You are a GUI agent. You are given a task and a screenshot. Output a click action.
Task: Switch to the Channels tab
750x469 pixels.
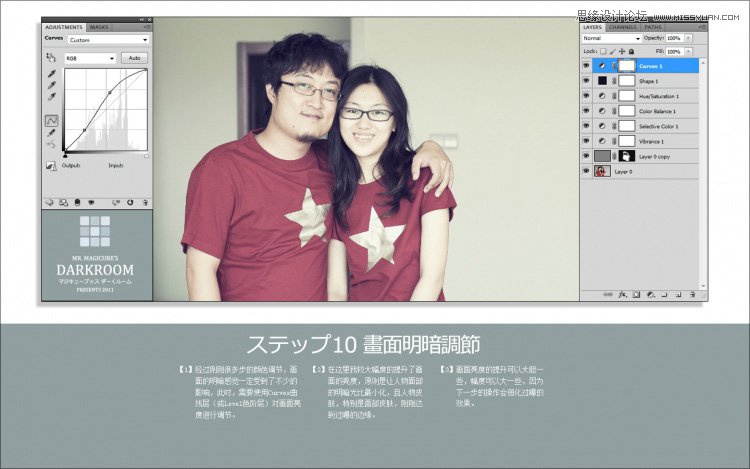pyautogui.click(x=623, y=27)
